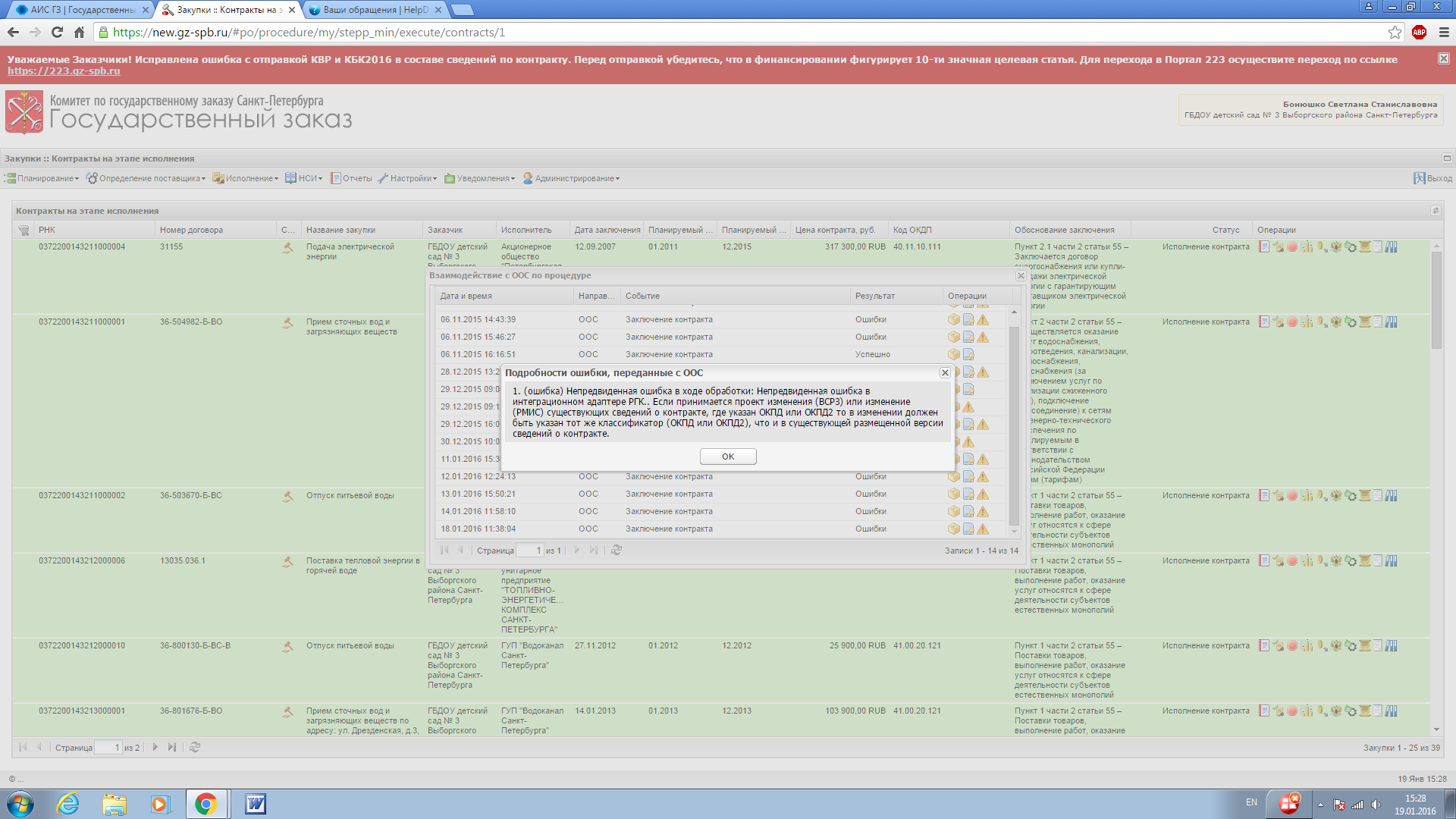This screenshot has height=819, width=1456.
Task: Click warning icon for 18.01.2016 11:38:04 event
Action: (x=983, y=529)
